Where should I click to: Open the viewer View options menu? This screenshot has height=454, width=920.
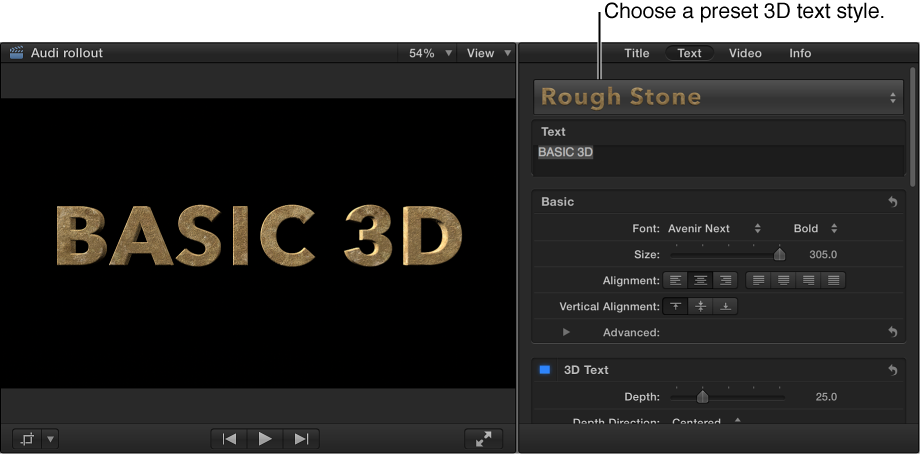pos(488,53)
